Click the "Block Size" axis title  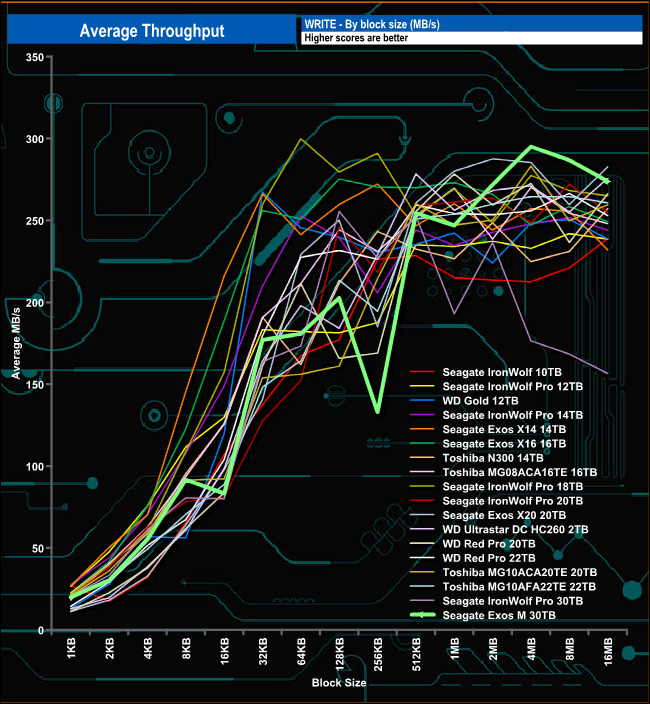click(339, 683)
